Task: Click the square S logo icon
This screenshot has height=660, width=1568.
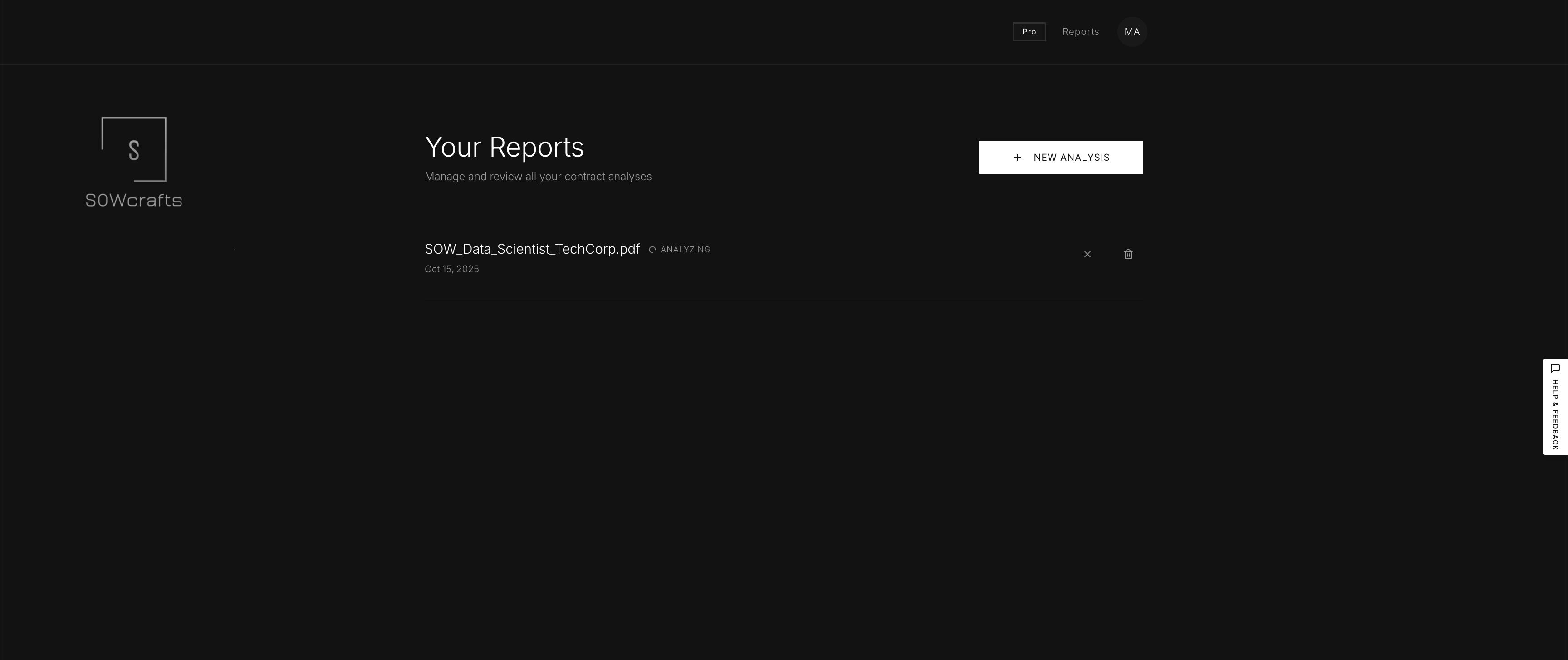Action: click(x=134, y=149)
